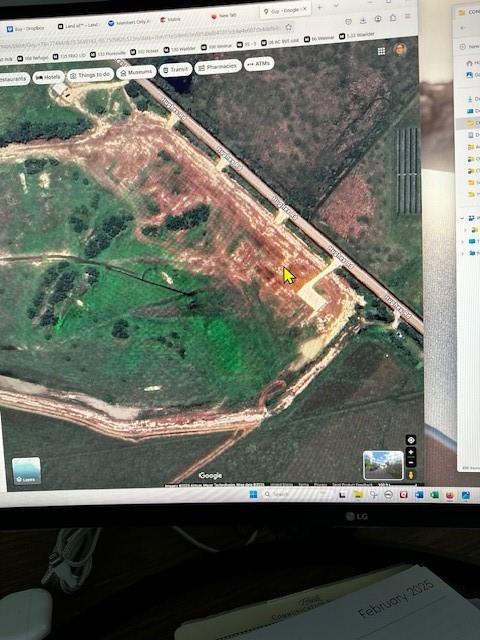This screenshot has height=640, width=480.
Task: Open the browser tab list dropdown arrow
Action: pos(336,6)
